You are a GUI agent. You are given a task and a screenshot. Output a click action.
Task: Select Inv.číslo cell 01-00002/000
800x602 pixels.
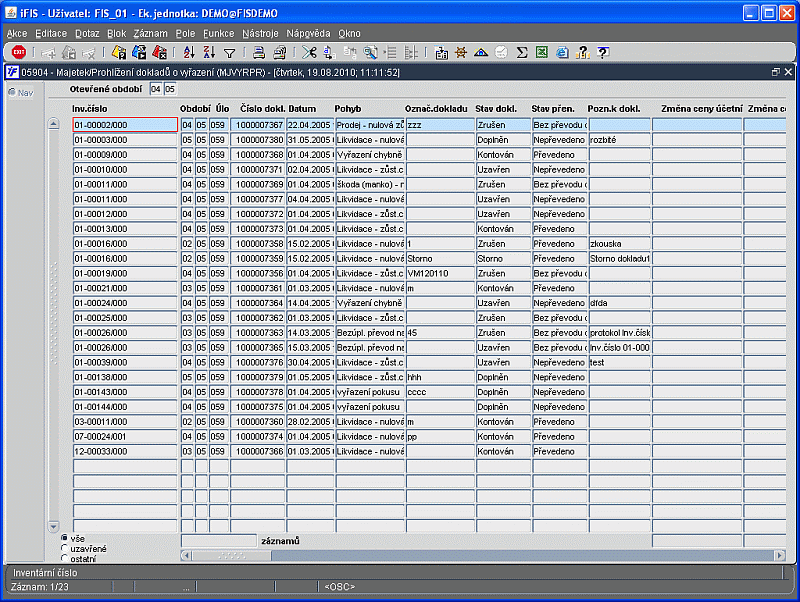[x=125, y=125]
